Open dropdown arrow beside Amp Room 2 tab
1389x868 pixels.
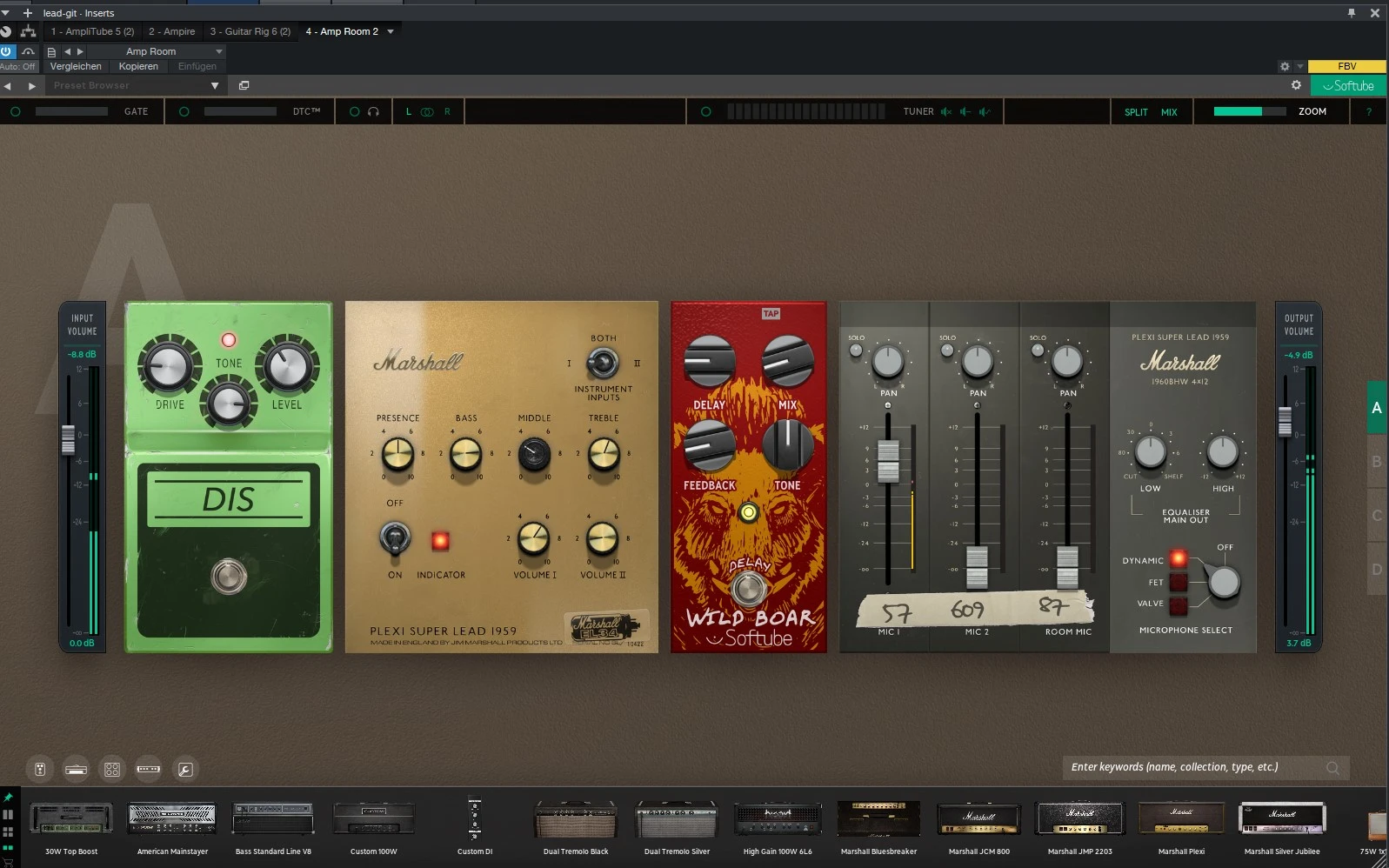click(x=391, y=32)
